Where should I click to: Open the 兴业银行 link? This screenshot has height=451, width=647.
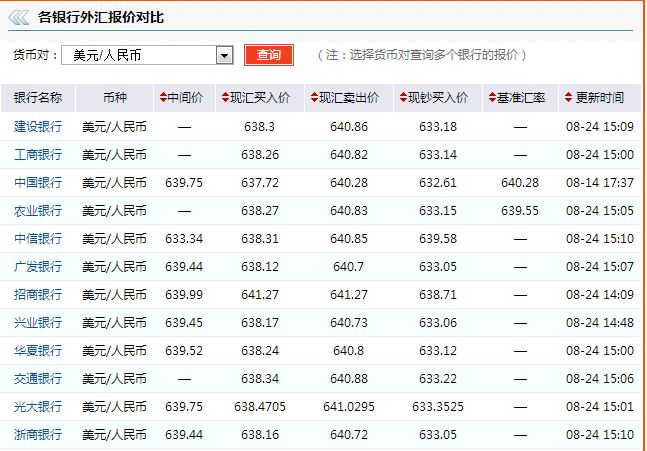pos(38,323)
